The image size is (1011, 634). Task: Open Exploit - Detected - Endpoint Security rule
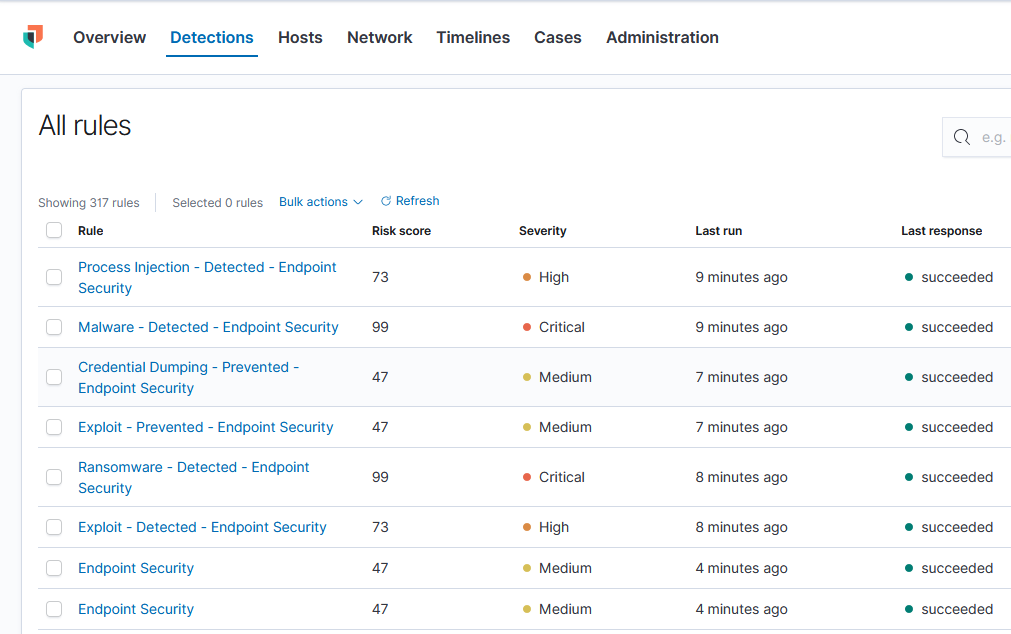tap(202, 527)
